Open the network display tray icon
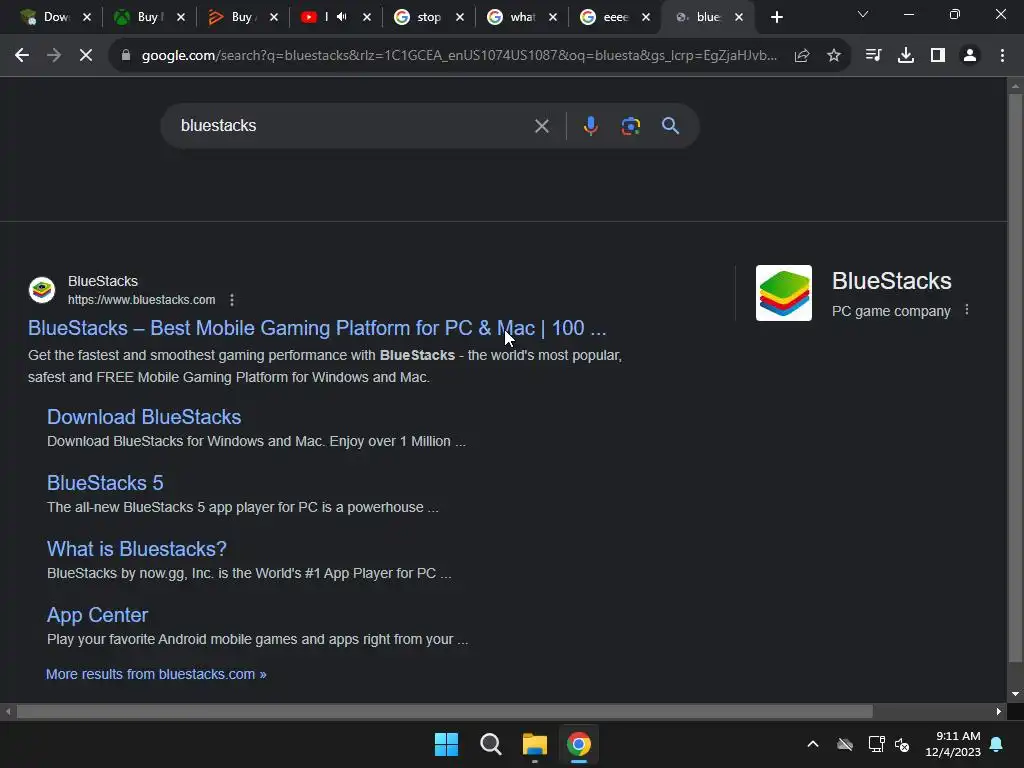The height and width of the screenshot is (768, 1024). pyautogui.click(x=876, y=744)
